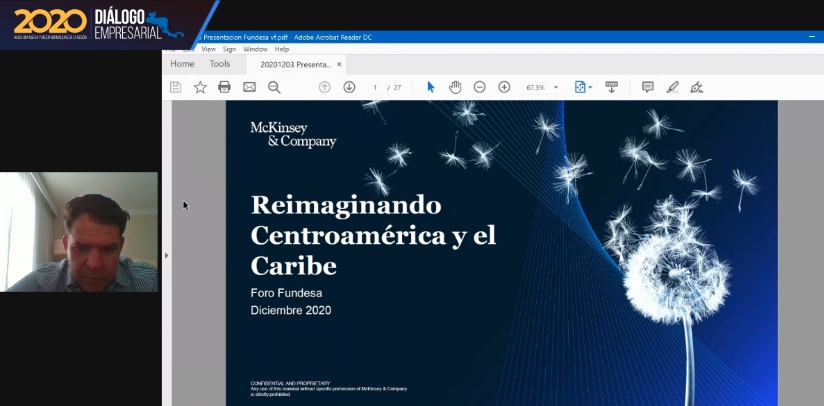Click the page number input field

(376, 87)
